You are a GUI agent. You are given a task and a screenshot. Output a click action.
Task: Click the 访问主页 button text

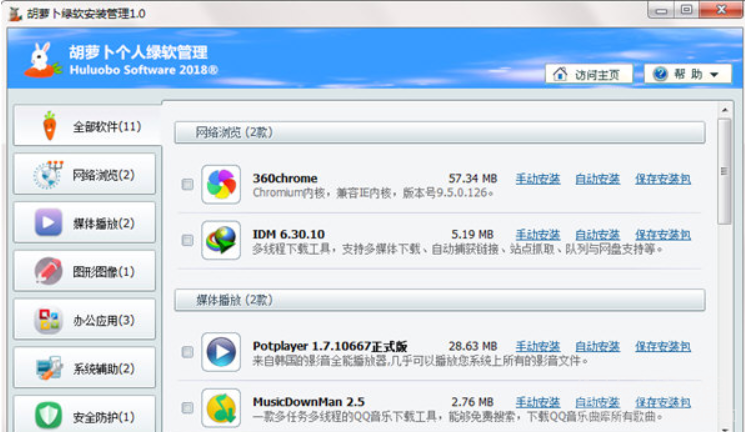point(597,75)
